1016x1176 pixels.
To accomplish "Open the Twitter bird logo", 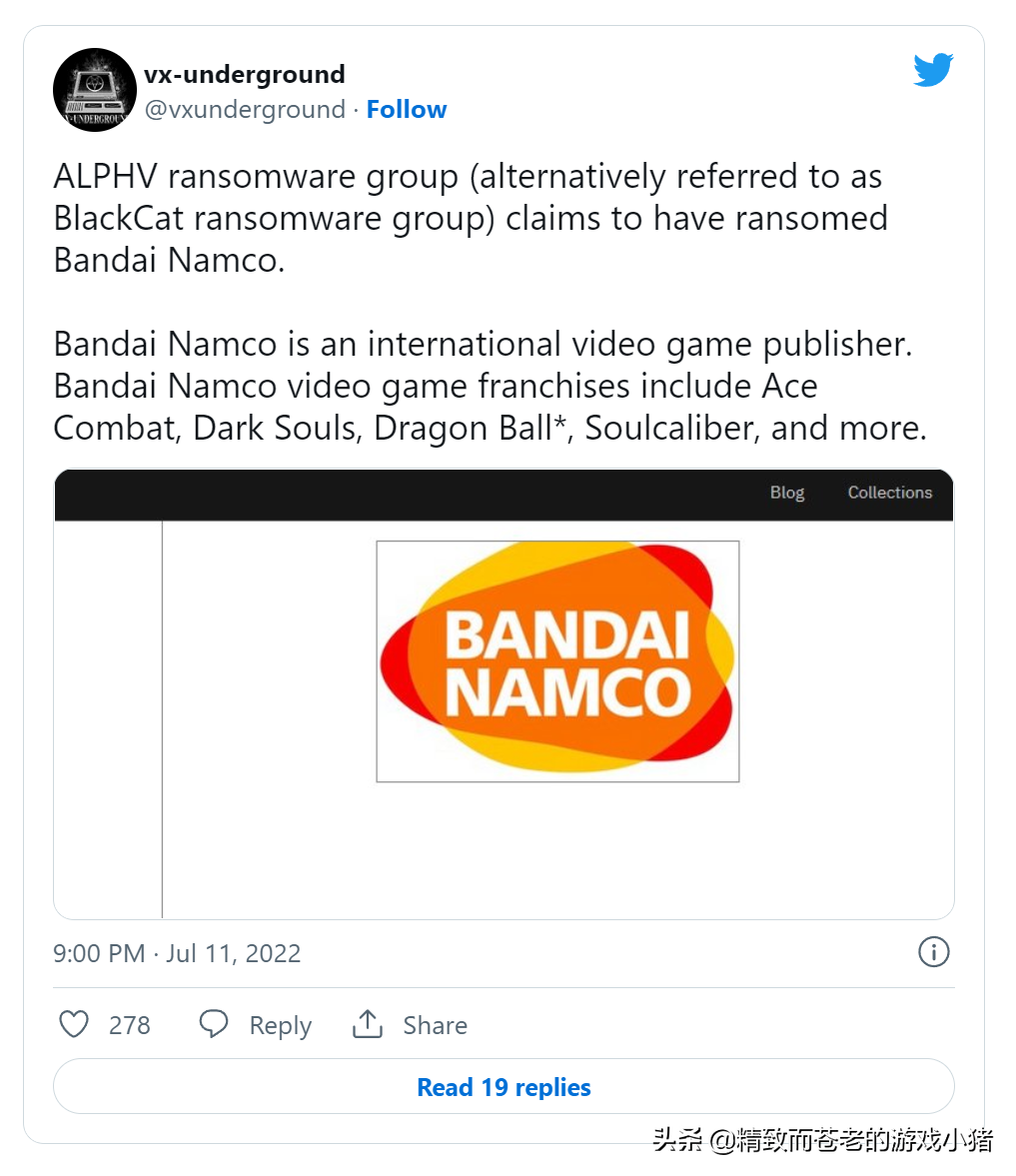I will pyautogui.click(x=933, y=70).
